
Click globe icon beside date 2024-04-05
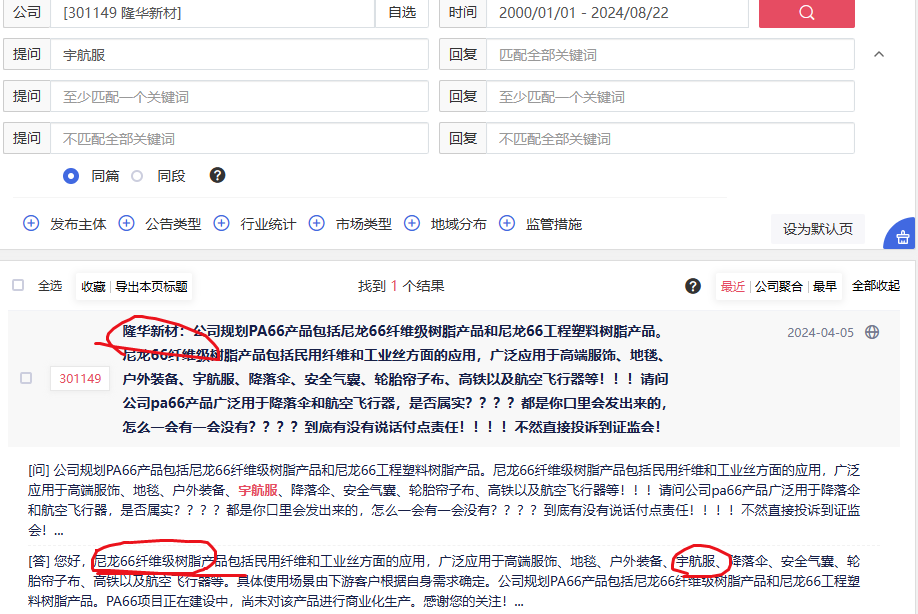872,332
